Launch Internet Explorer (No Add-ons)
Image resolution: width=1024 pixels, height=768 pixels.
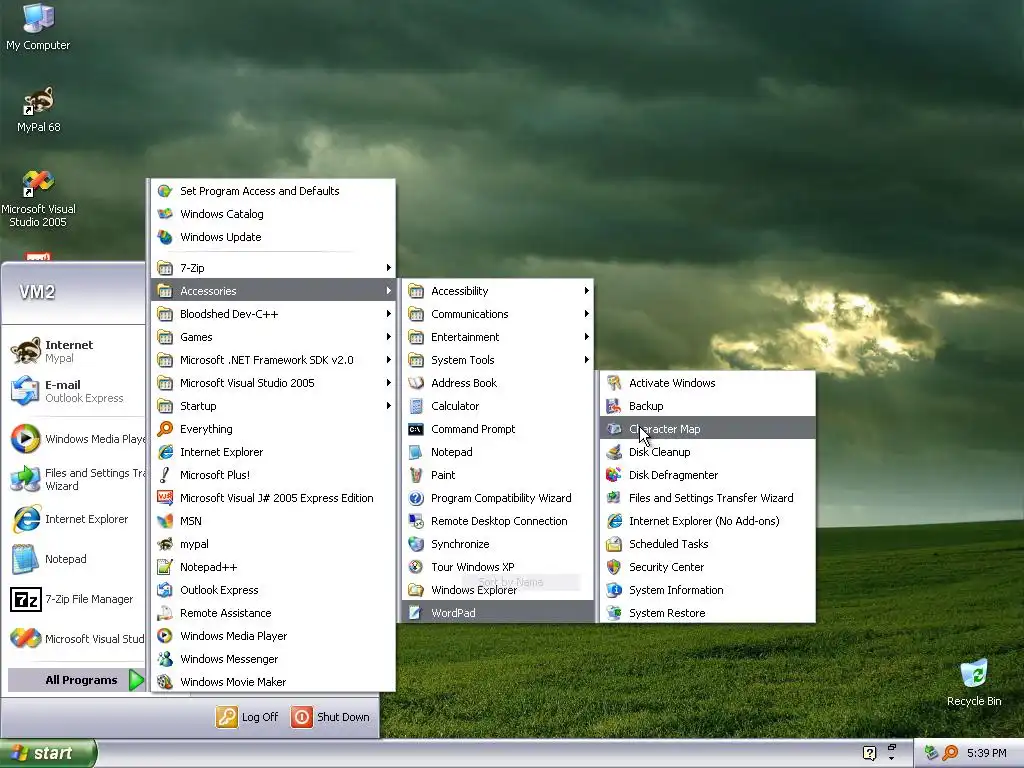tap(707, 521)
